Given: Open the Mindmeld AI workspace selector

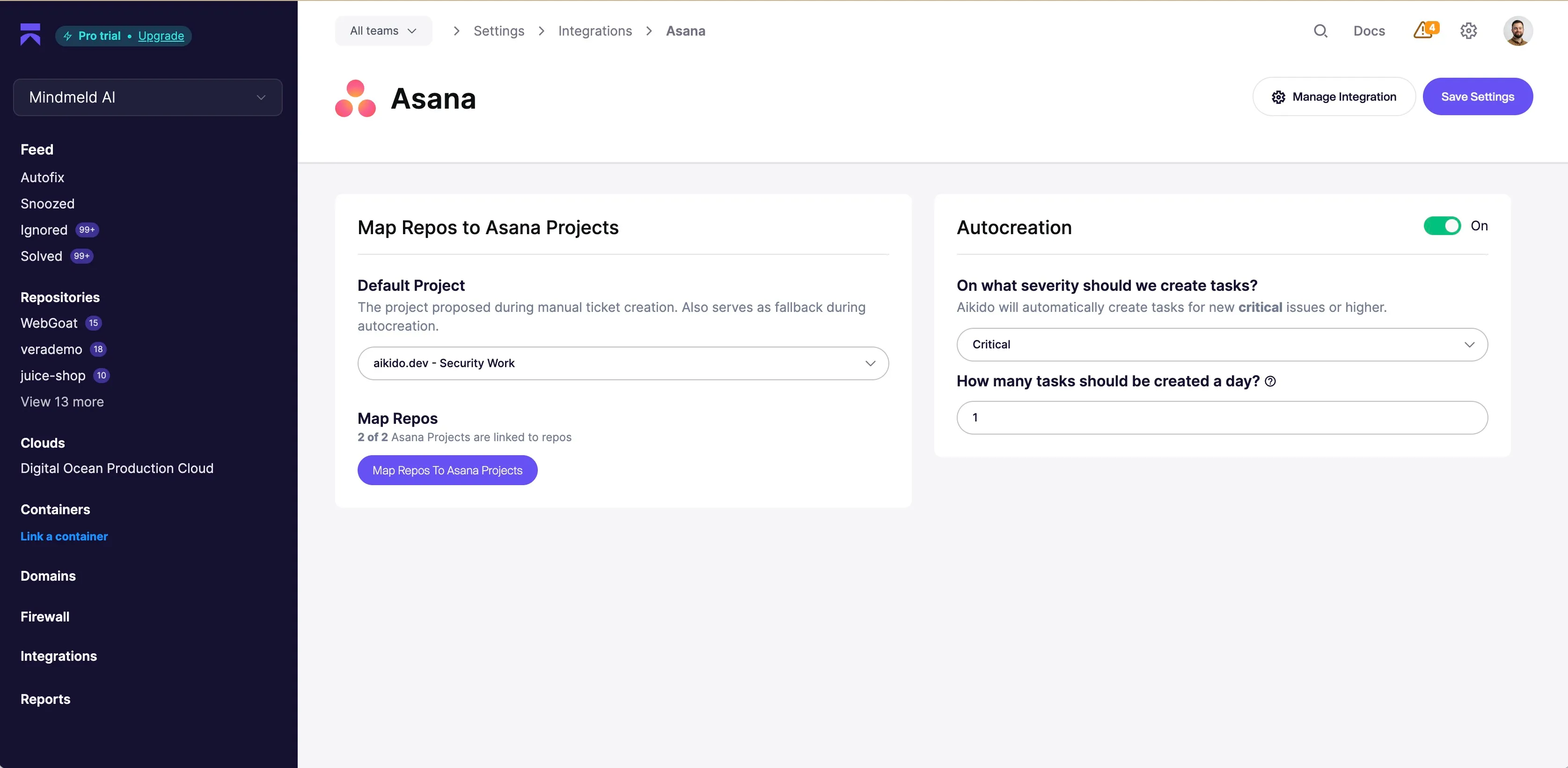Looking at the screenshot, I should (x=147, y=97).
